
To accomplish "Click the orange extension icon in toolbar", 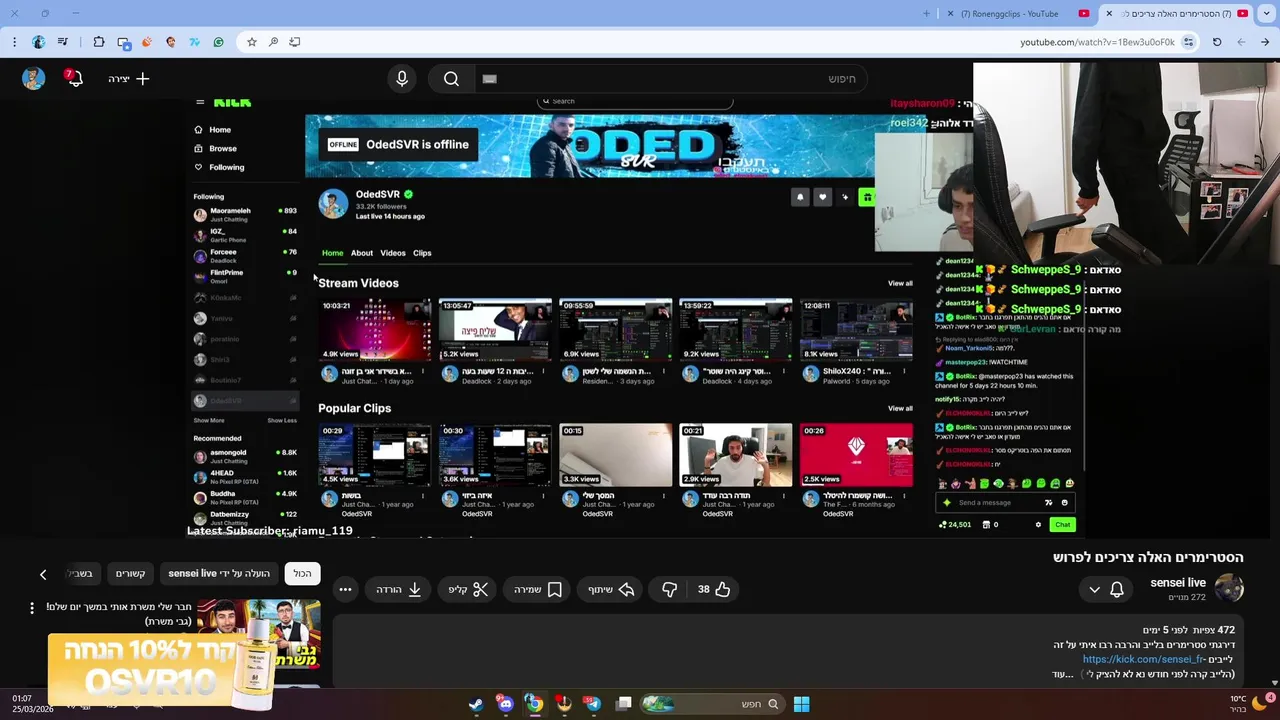I will 147,42.
